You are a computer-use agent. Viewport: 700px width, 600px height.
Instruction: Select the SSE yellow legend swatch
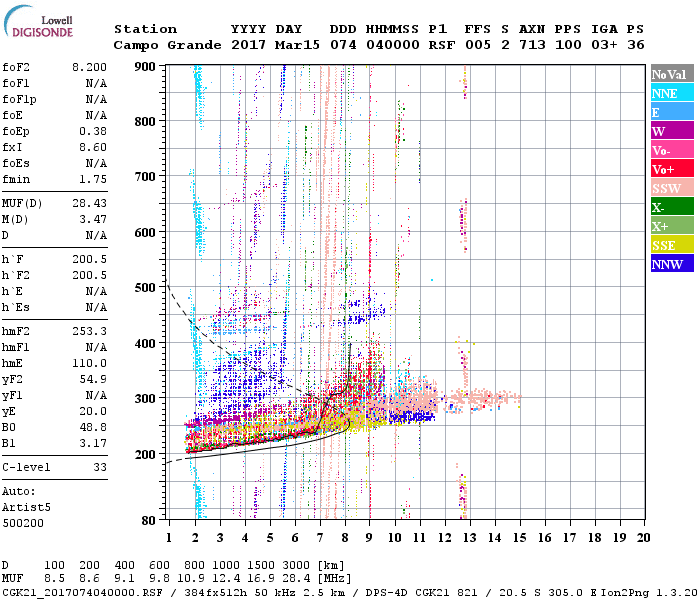click(669, 246)
